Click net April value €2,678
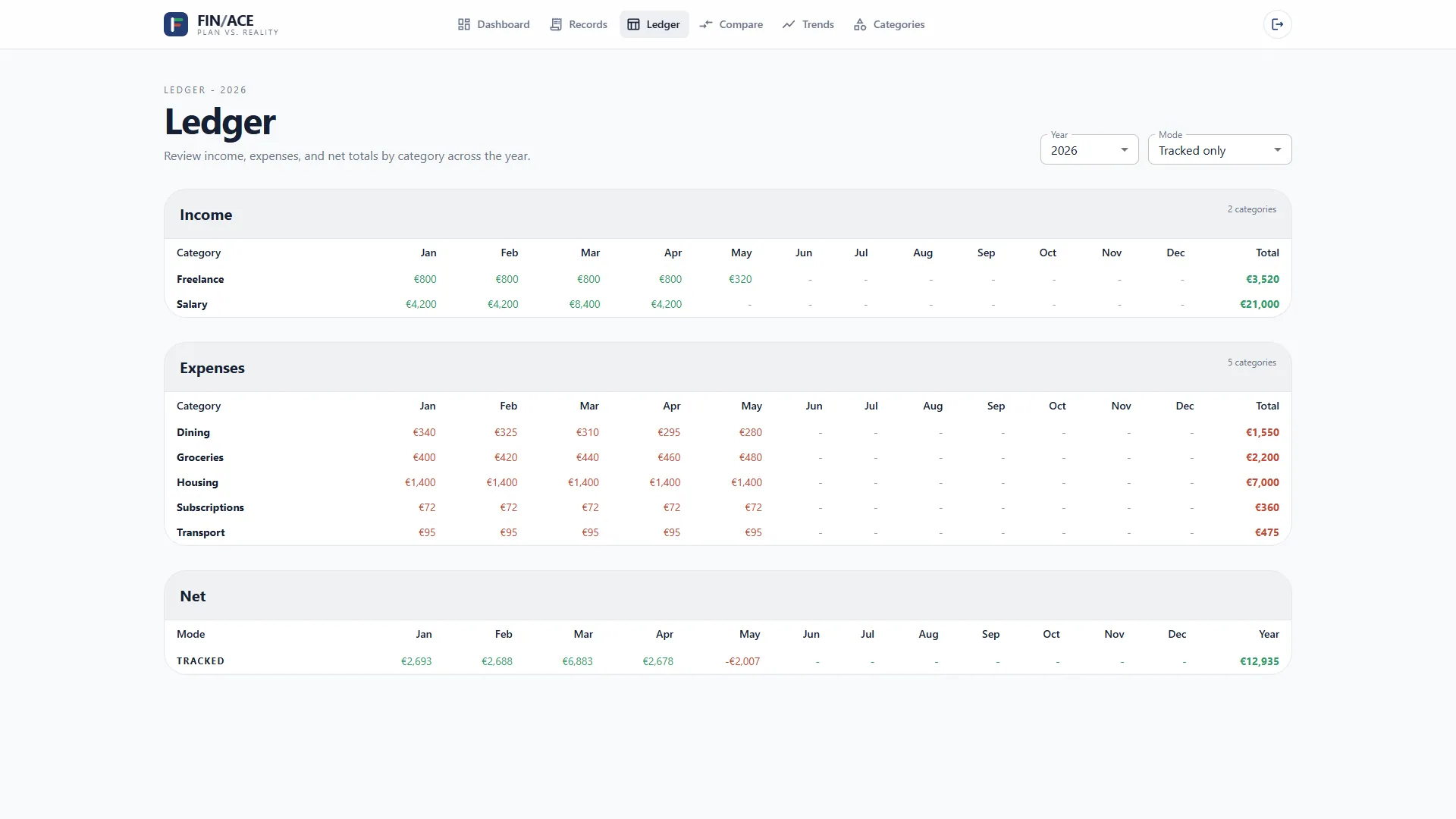This screenshot has height=819, width=1456. [x=657, y=661]
